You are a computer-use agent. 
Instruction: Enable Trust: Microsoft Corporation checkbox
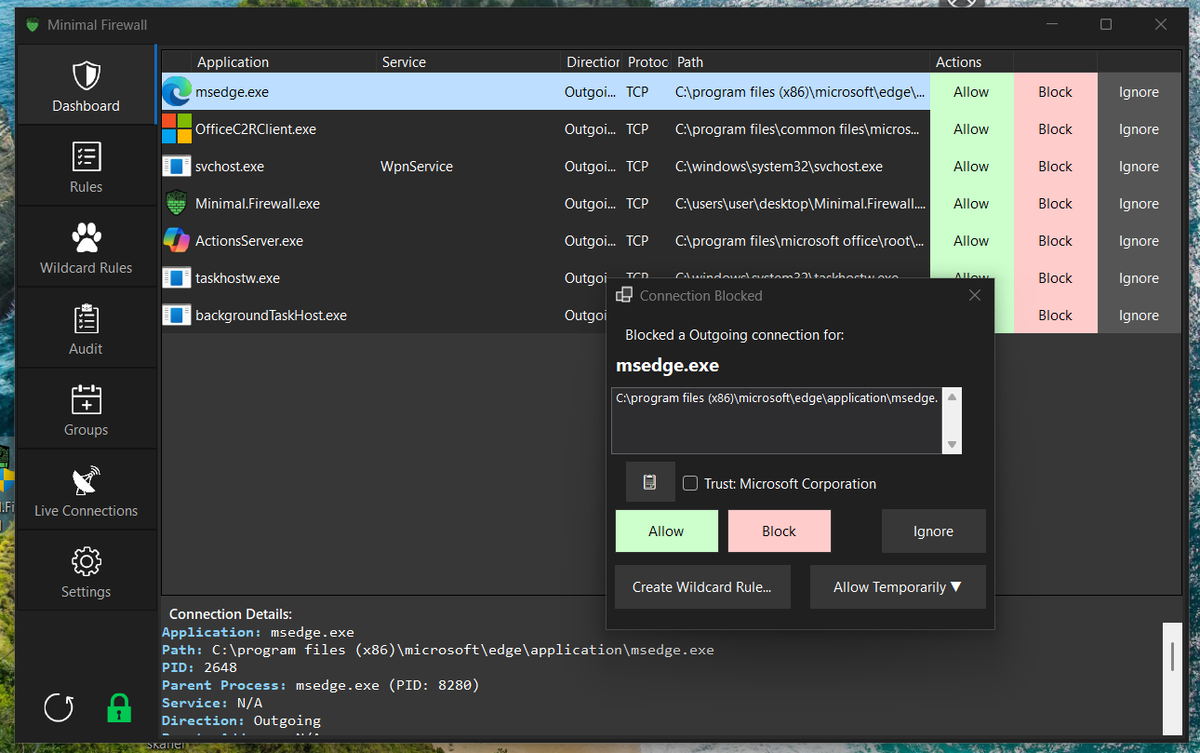pos(690,484)
